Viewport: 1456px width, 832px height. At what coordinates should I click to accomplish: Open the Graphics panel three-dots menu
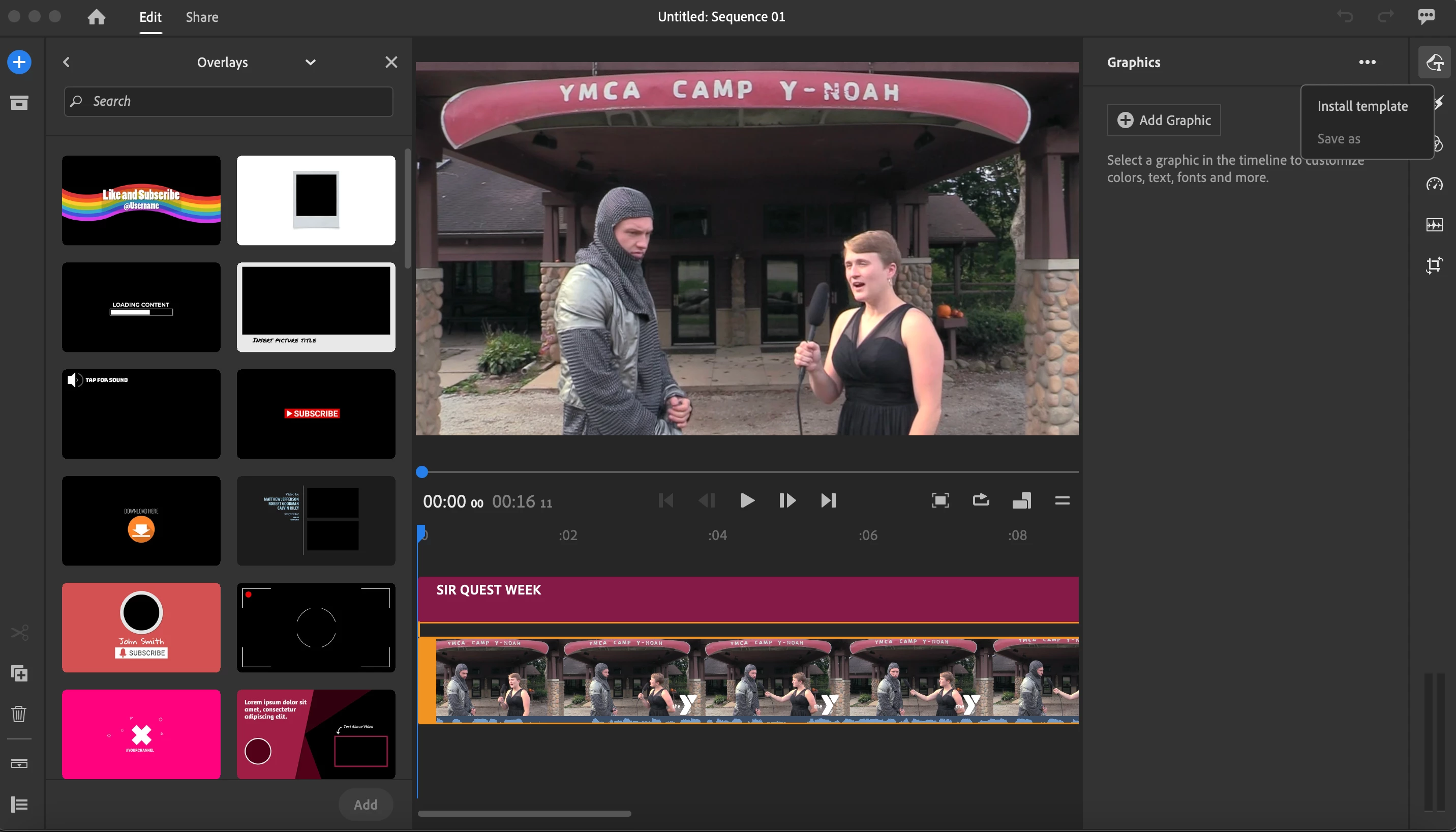point(1367,62)
